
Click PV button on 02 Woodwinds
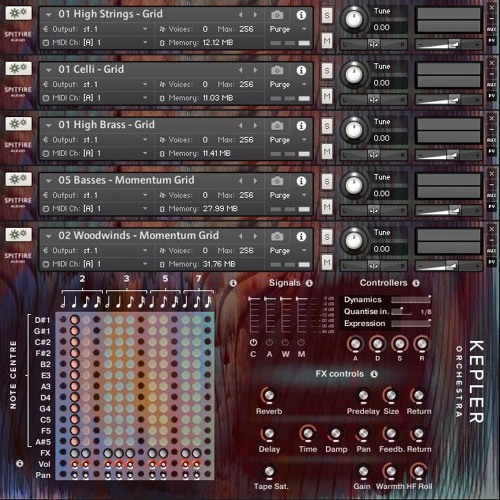(x=492, y=262)
